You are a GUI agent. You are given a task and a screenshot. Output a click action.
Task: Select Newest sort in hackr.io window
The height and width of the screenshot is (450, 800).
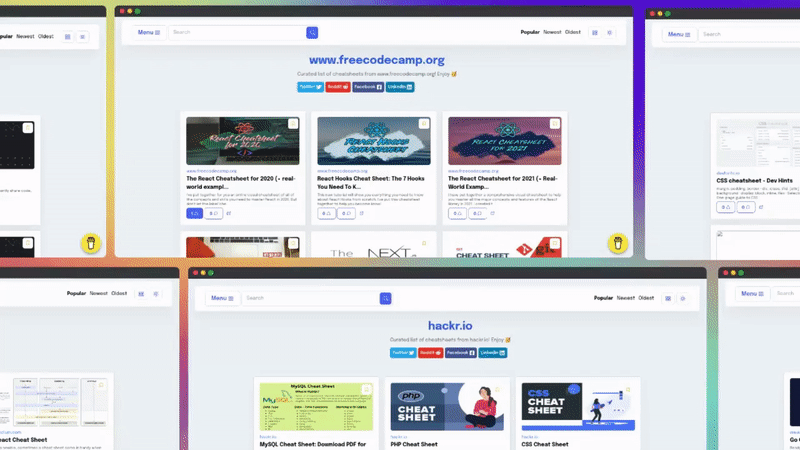click(x=626, y=298)
